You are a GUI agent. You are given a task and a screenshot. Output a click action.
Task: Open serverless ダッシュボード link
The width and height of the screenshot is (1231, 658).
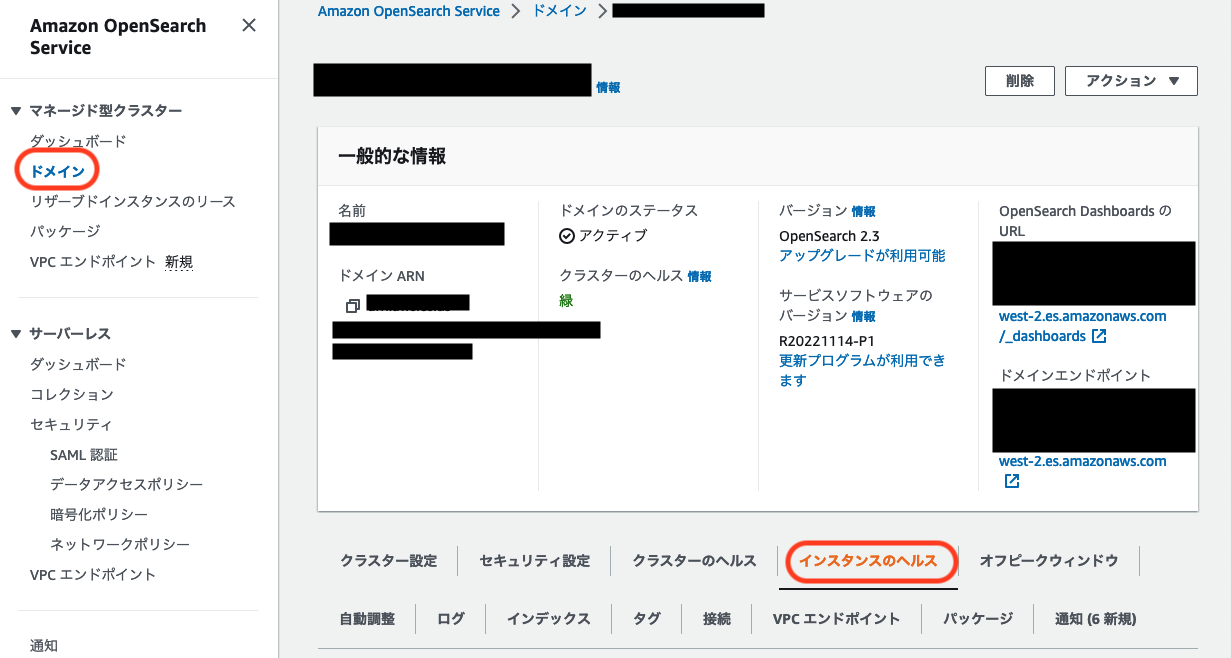click(78, 364)
